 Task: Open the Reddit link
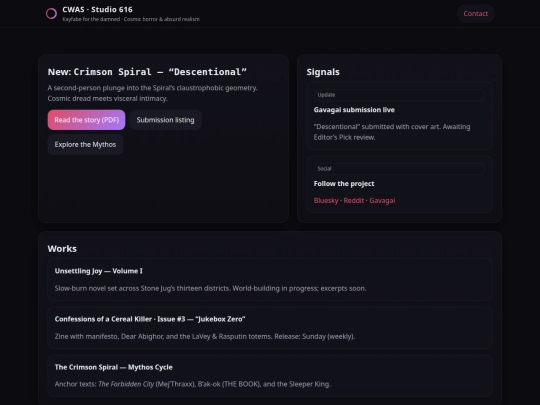tap(354, 200)
